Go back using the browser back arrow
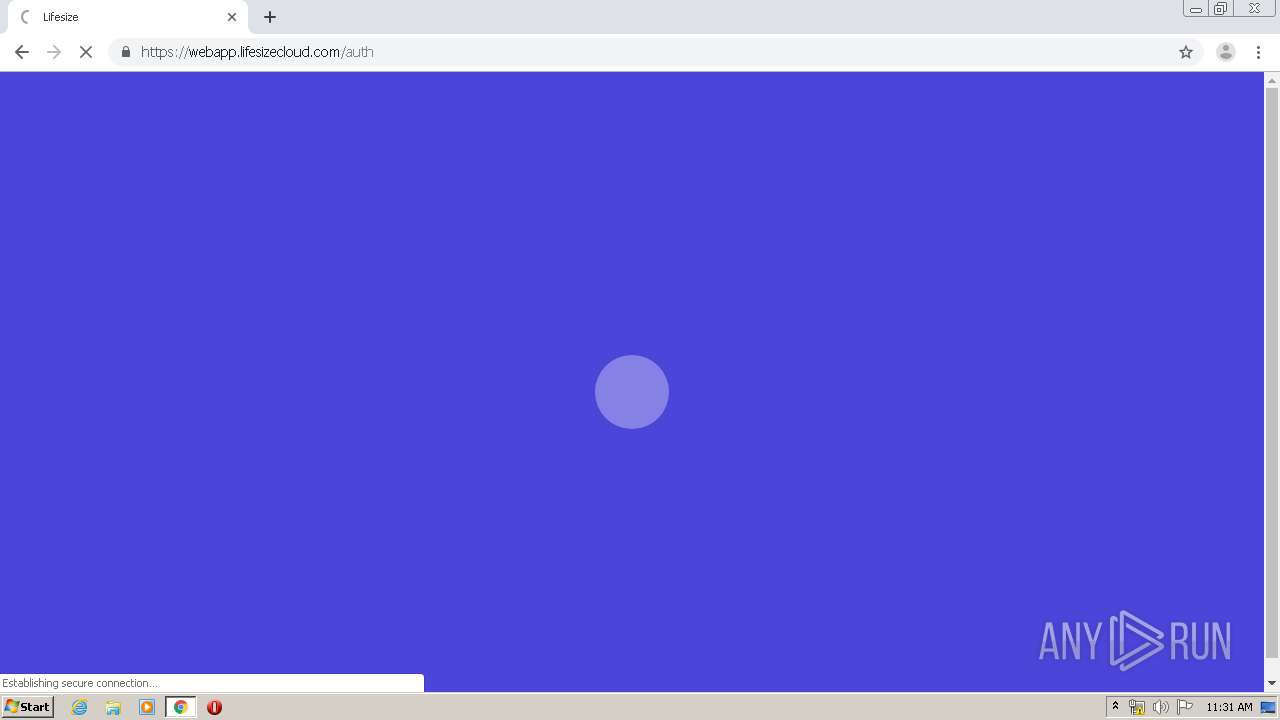 21,52
